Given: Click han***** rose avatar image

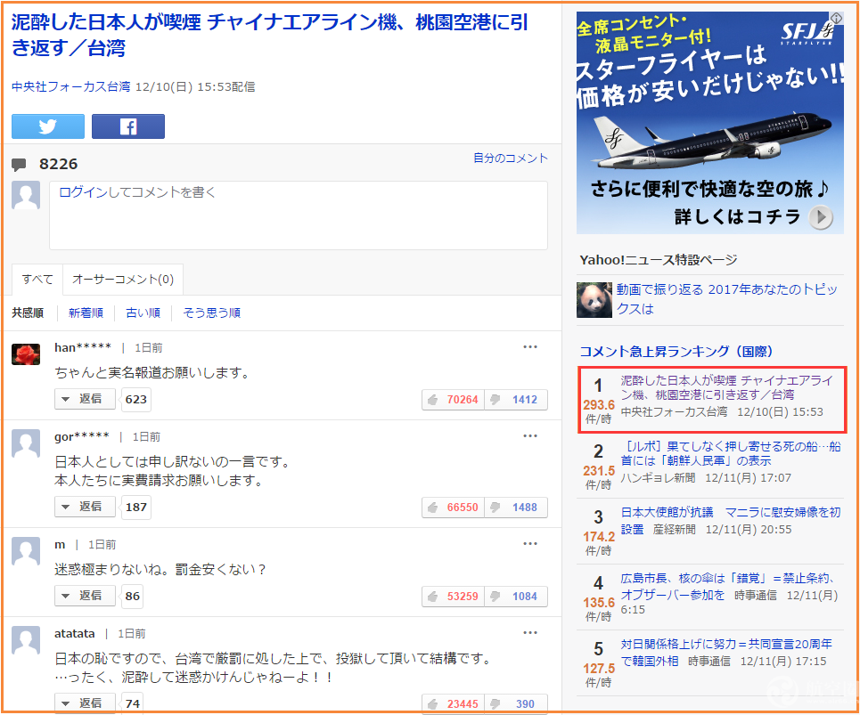Looking at the screenshot, I should pos(26,354).
